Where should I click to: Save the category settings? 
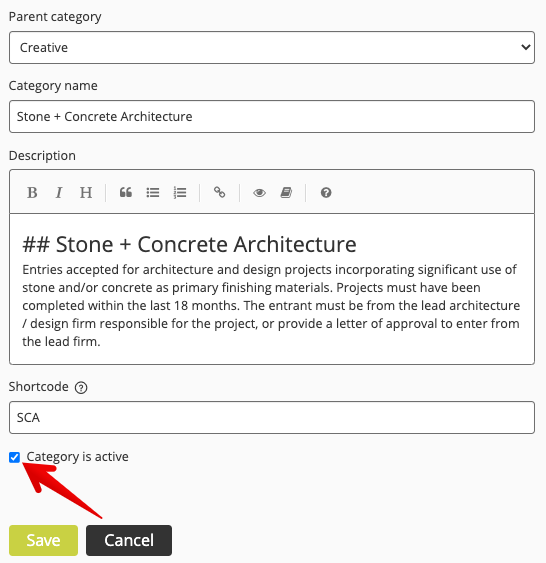(43, 540)
